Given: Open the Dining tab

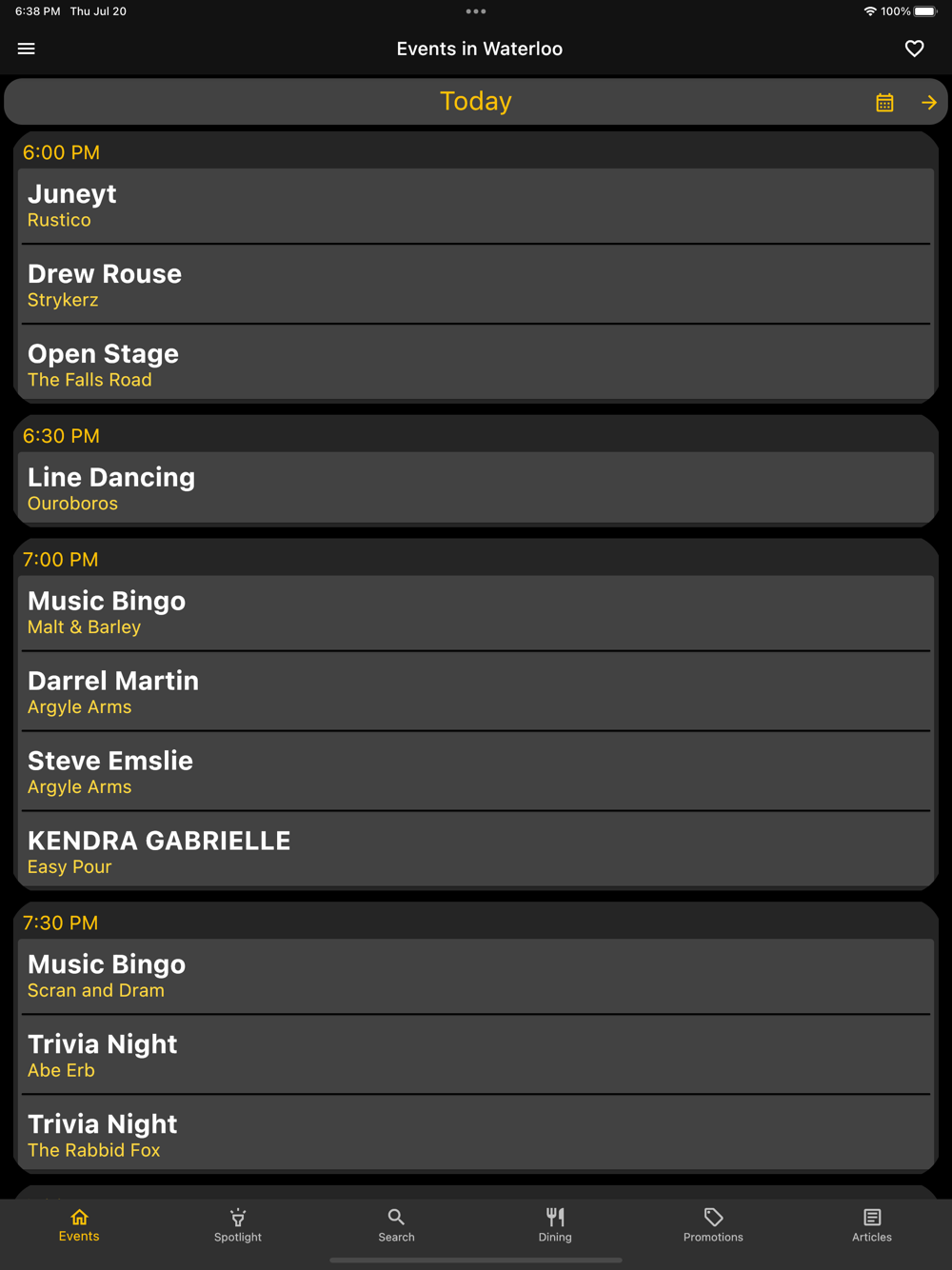Looking at the screenshot, I should [x=555, y=1224].
